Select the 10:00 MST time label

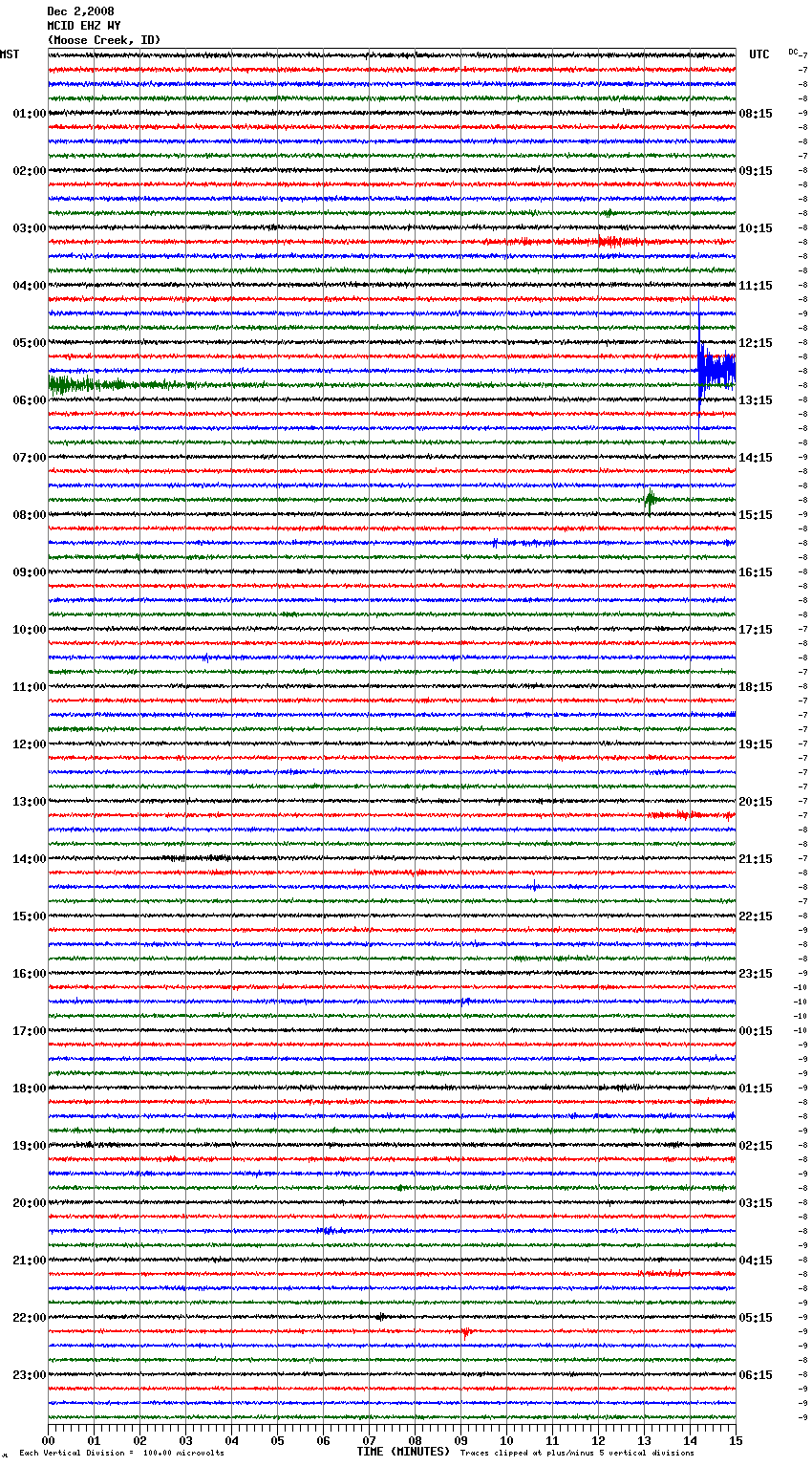point(30,630)
